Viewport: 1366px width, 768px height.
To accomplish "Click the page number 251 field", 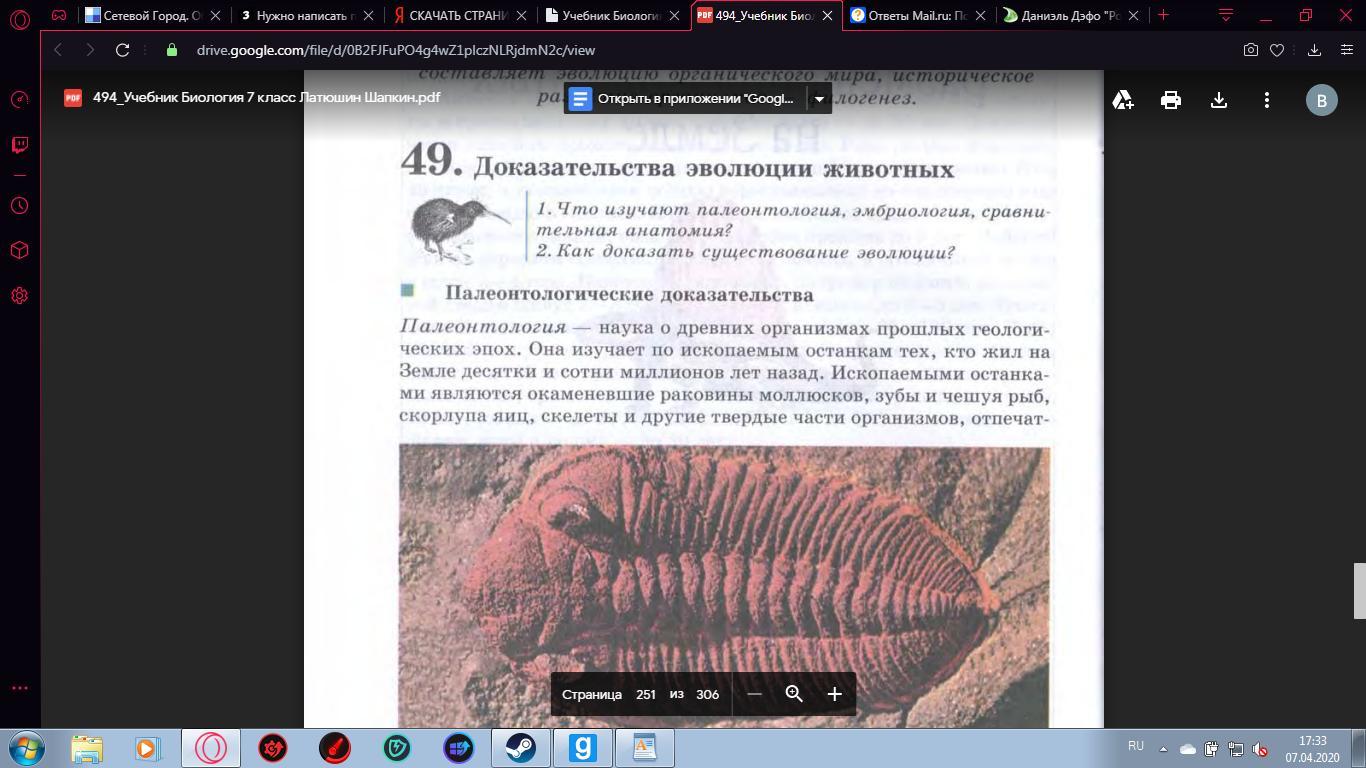I will pyautogui.click(x=646, y=694).
